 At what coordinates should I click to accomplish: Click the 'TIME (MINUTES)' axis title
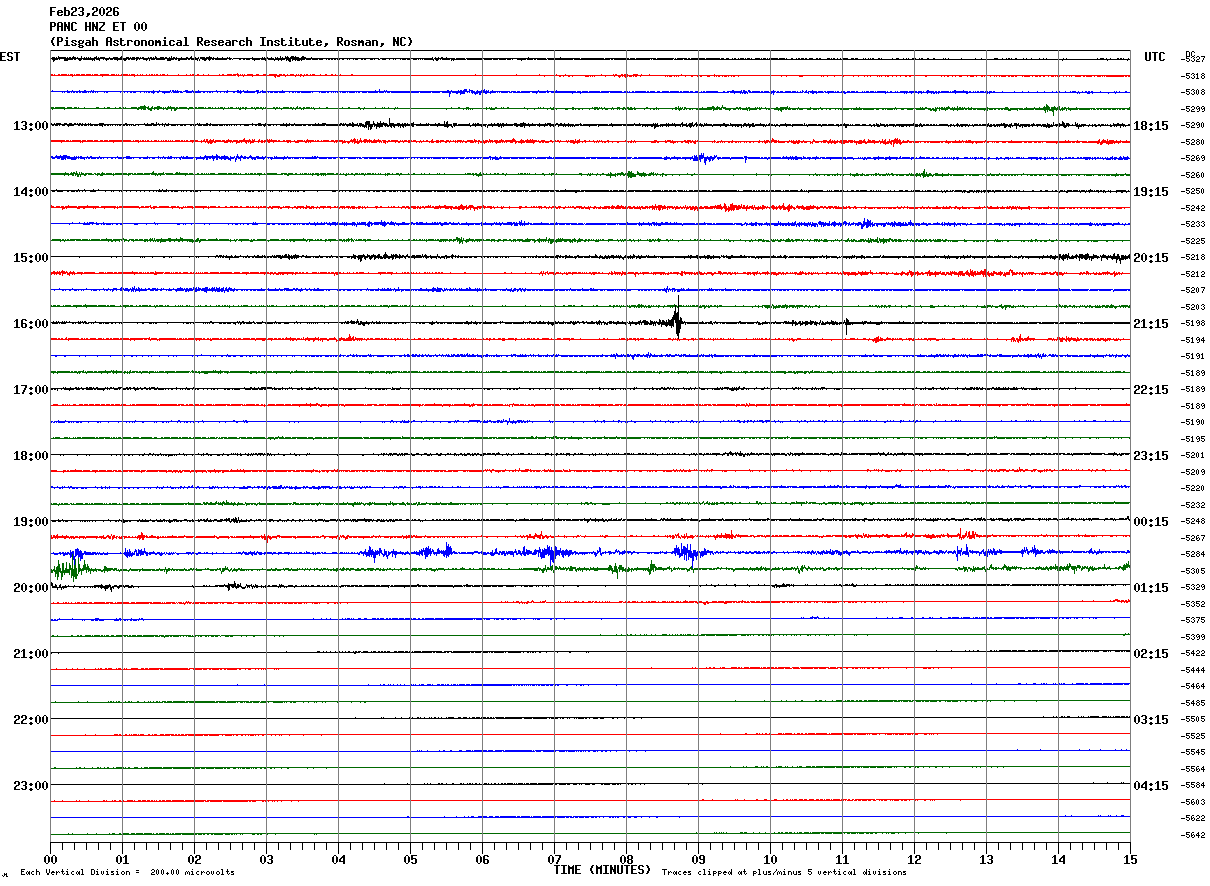pos(602,870)
